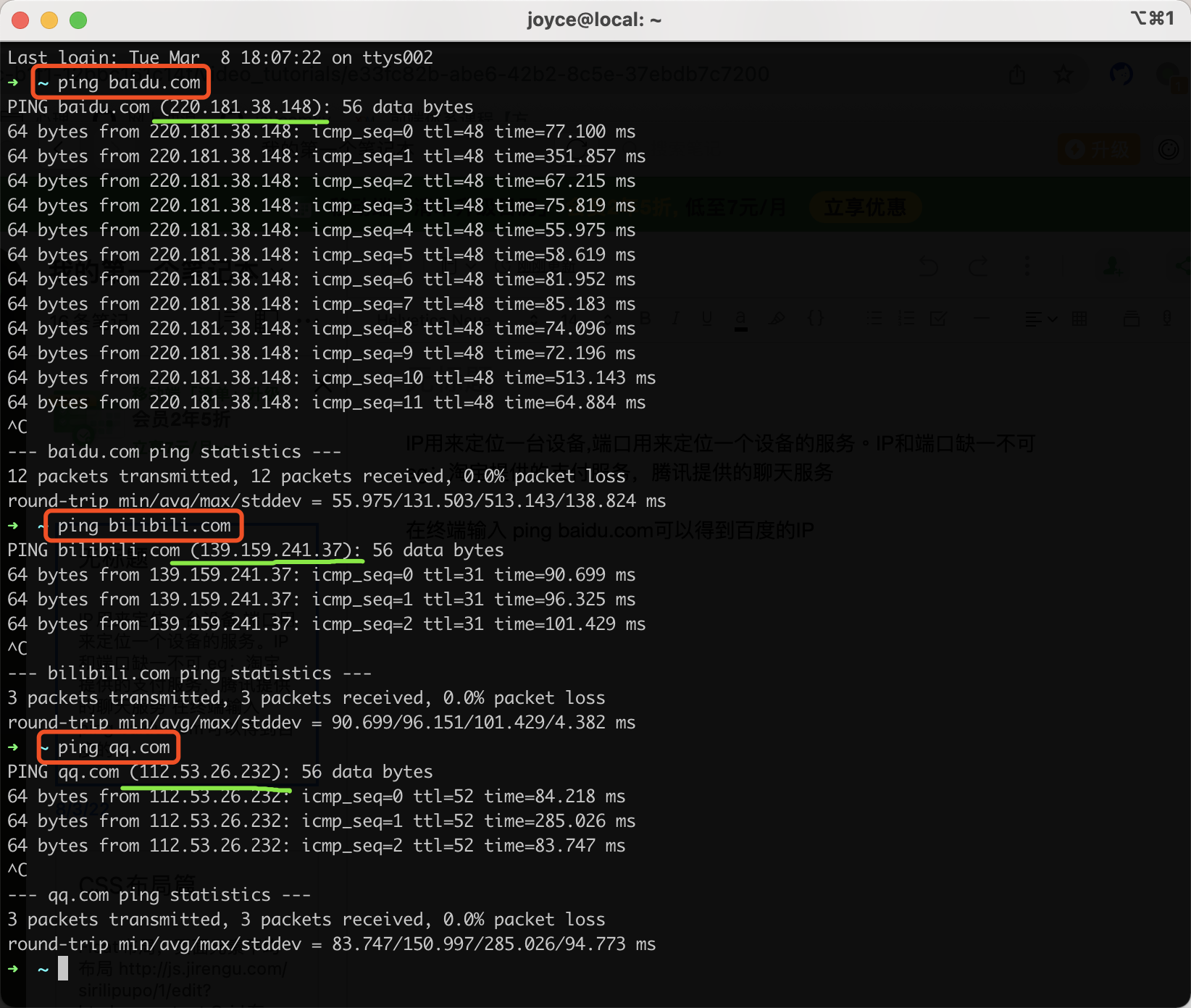This screenshot has height=1008, width=1191.
Task: Click the 'ping qq.com' command text
Action: point(114,747)
